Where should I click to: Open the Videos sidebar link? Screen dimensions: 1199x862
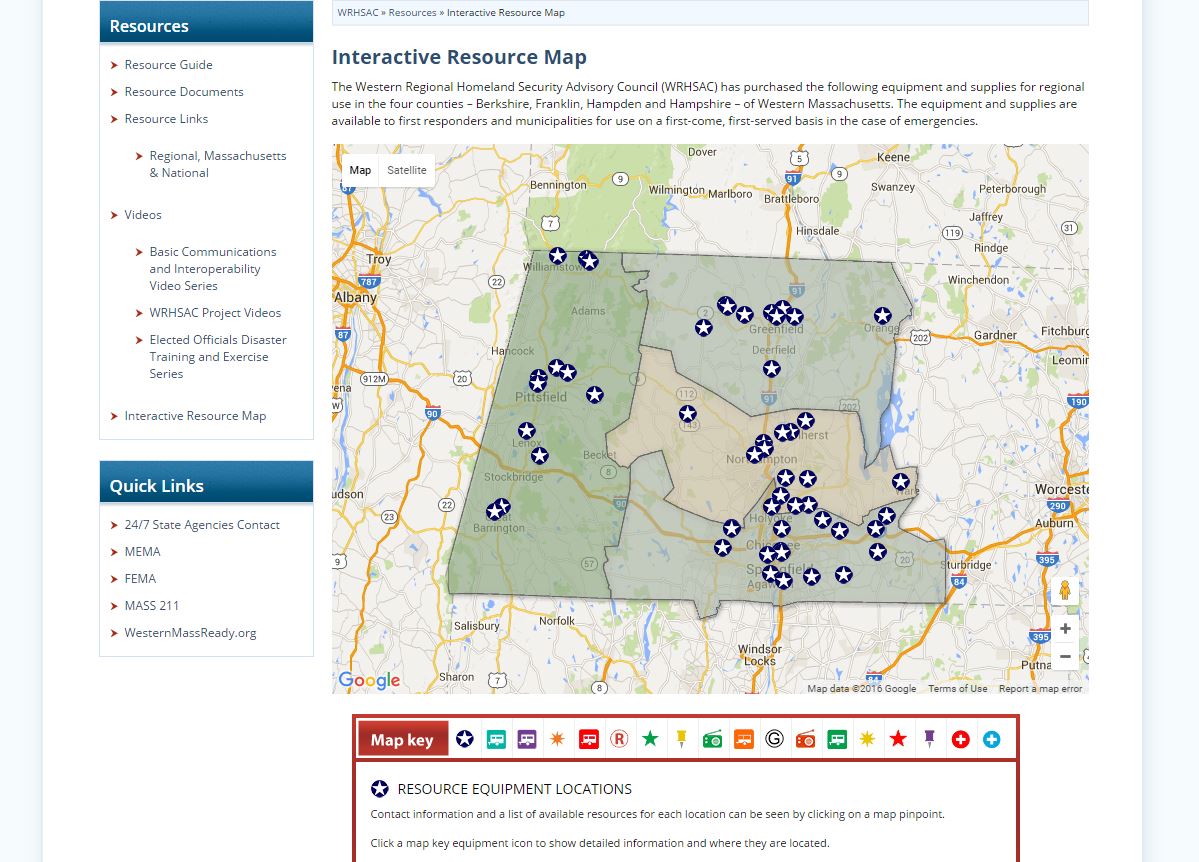point(143,215)
